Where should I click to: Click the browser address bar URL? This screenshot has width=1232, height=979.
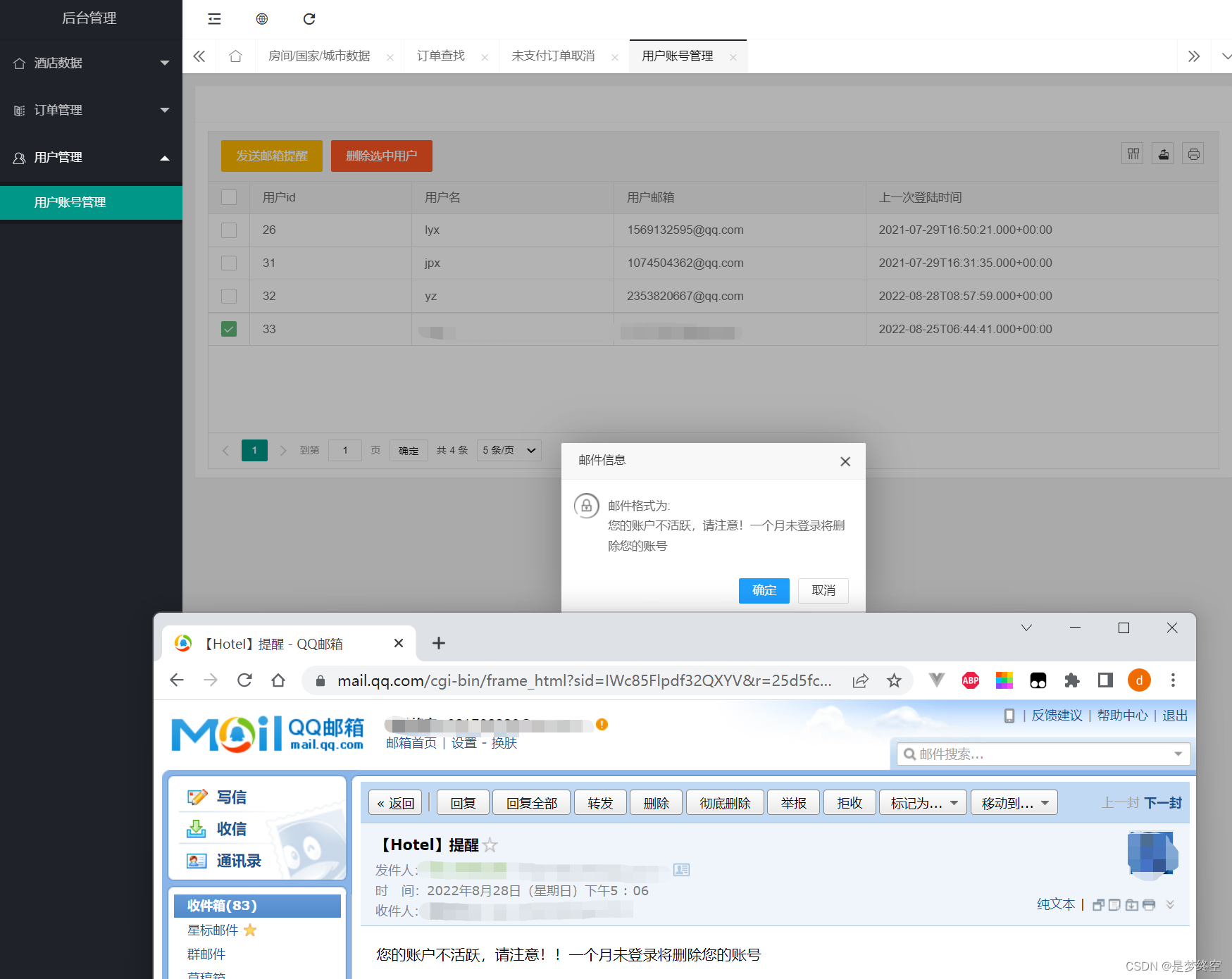tap(584, 680)
